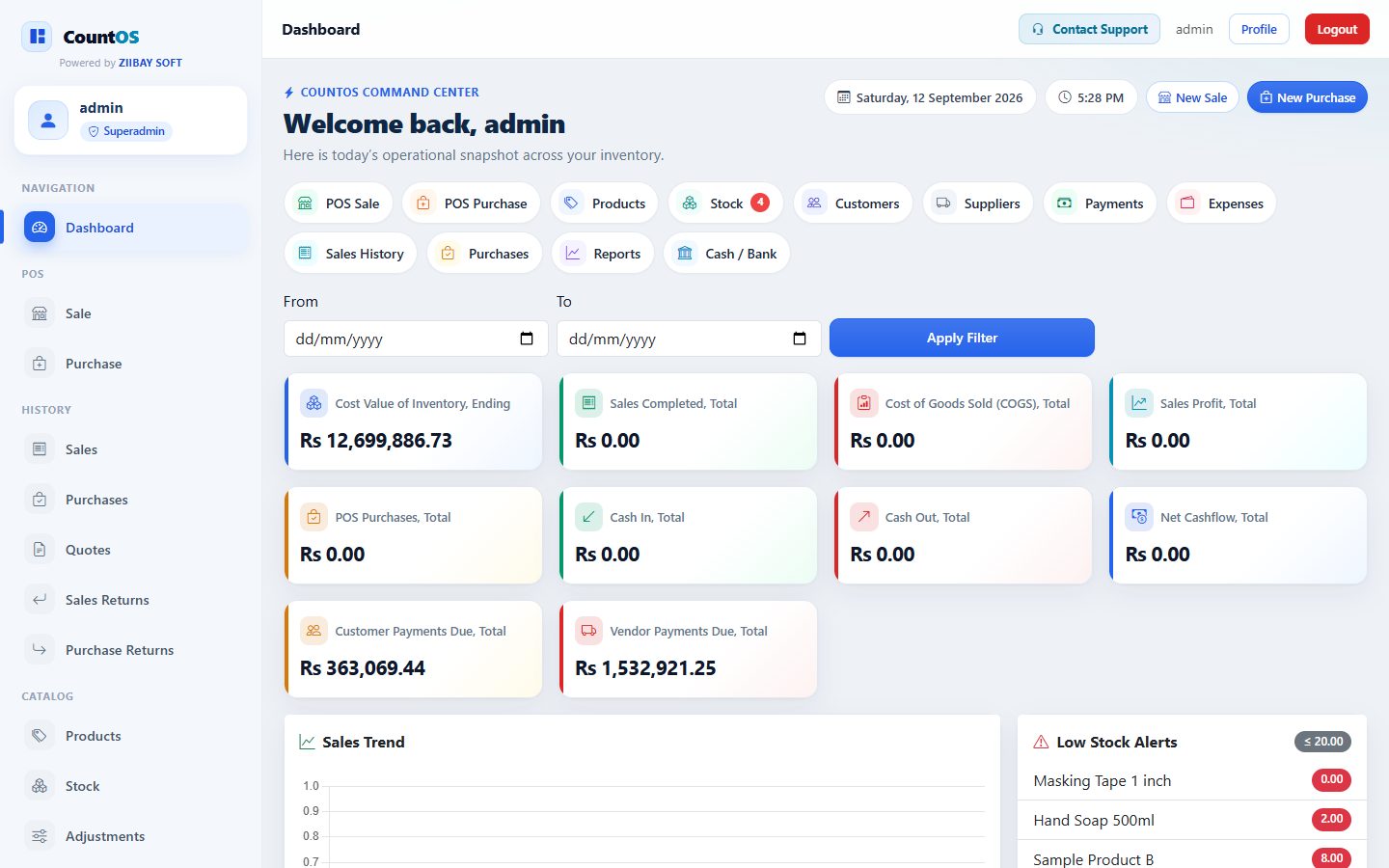Open the To date calendar picker
This screenshot has height=868, width=1389.
(x=800, y=339)
